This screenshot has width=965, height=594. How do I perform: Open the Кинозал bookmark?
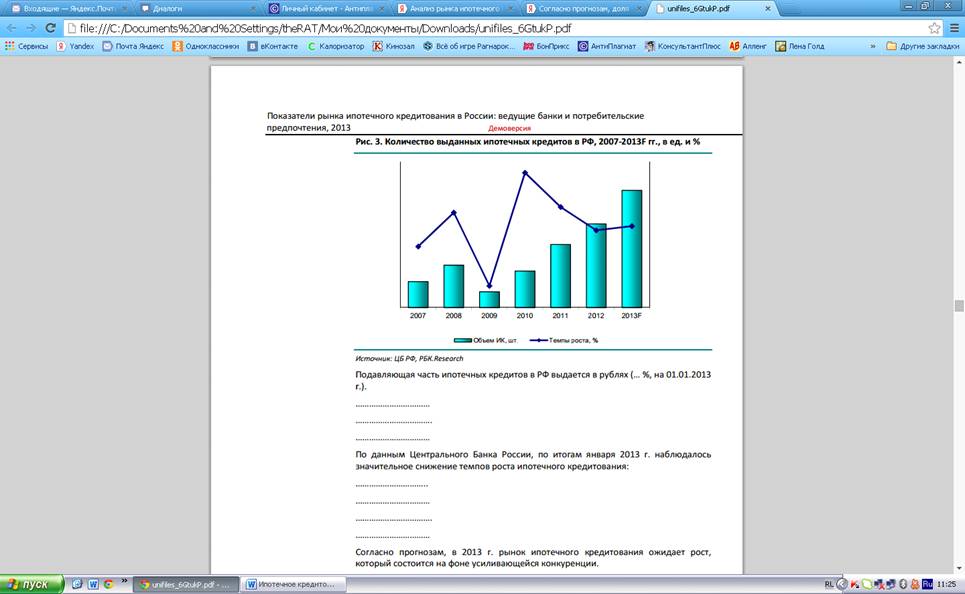coord(394,46)
